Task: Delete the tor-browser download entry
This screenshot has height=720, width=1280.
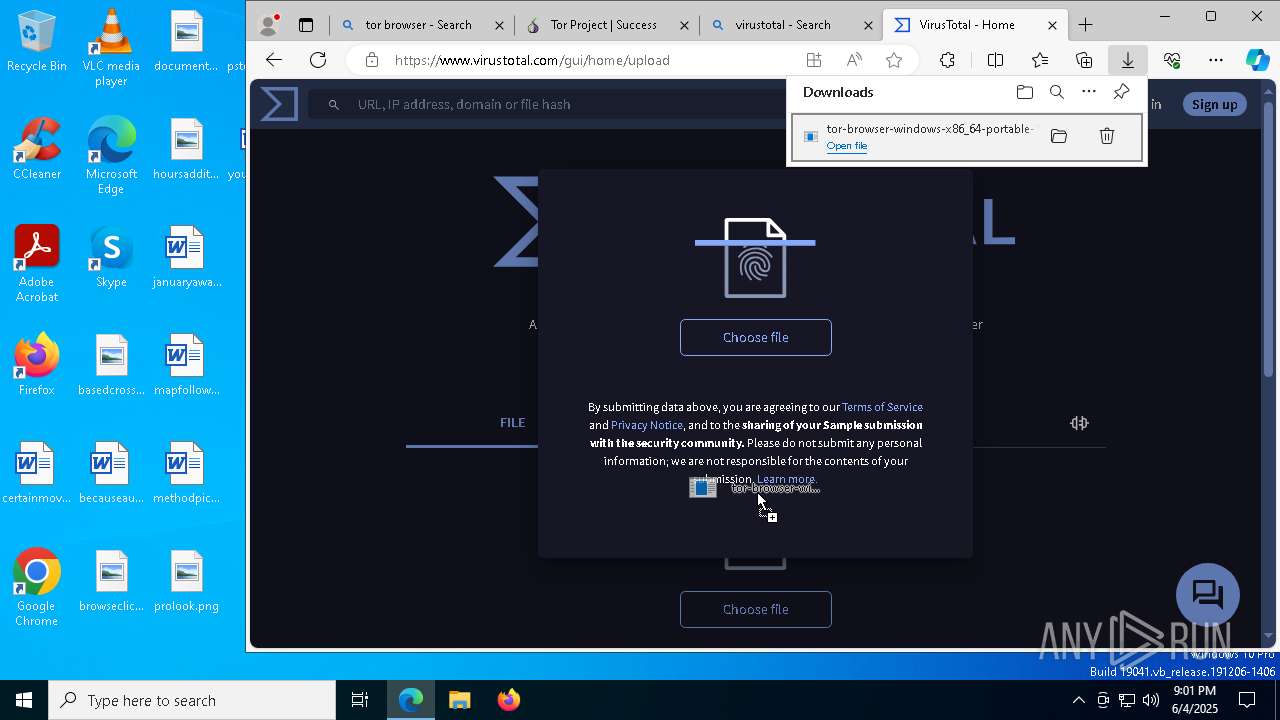Action: pos(1107,136)
